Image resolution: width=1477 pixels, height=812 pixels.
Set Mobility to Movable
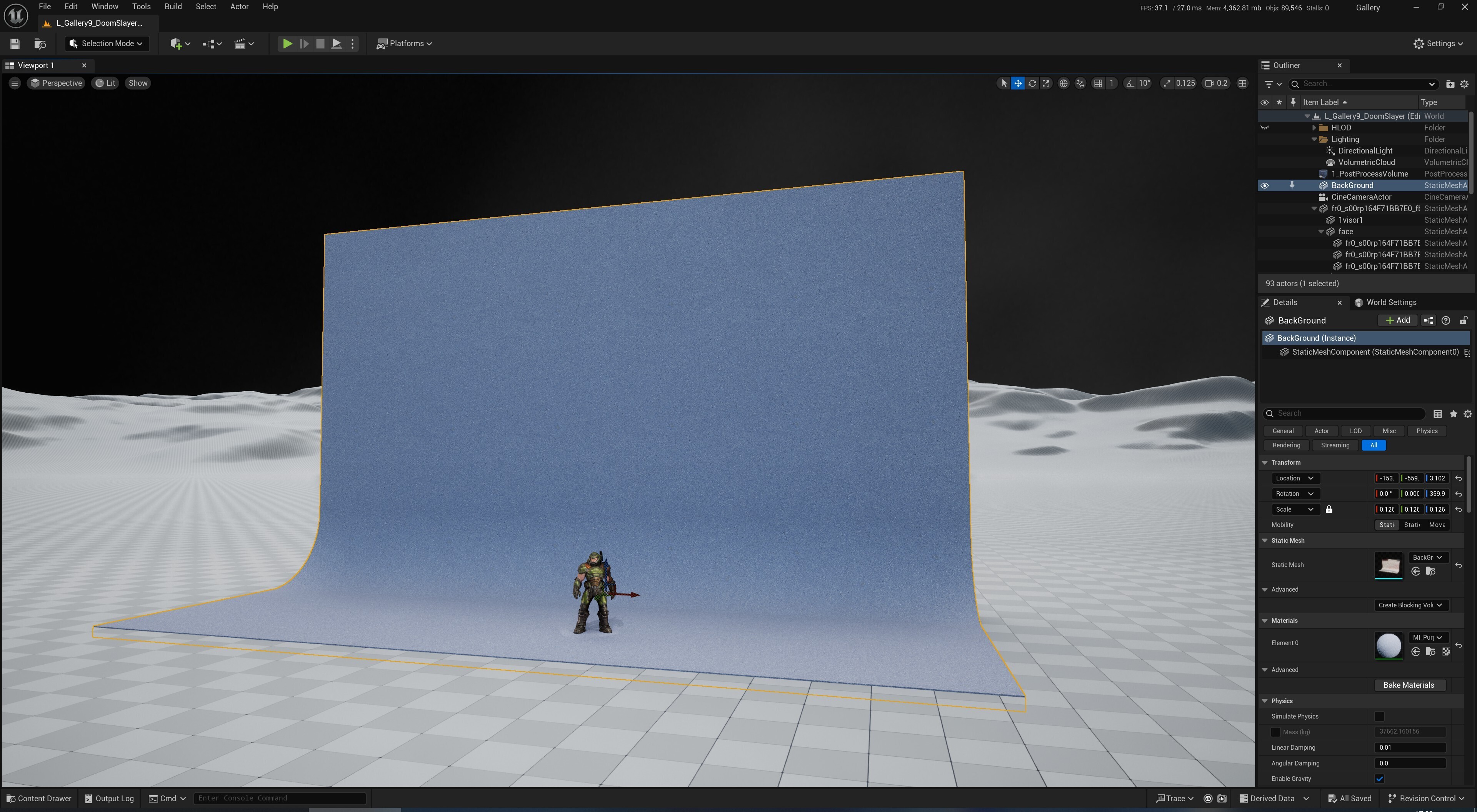pos(1437,525)
